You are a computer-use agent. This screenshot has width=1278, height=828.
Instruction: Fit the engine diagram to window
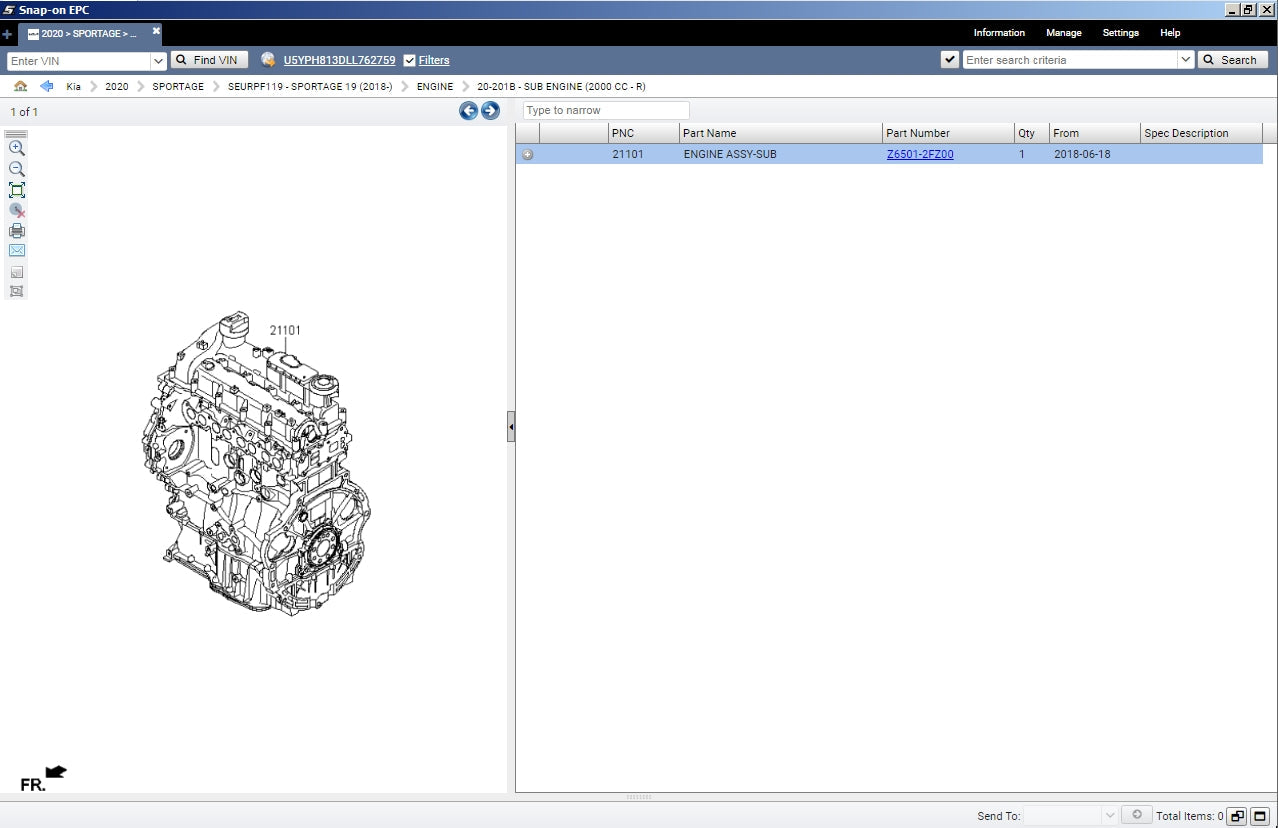point(17,190)
